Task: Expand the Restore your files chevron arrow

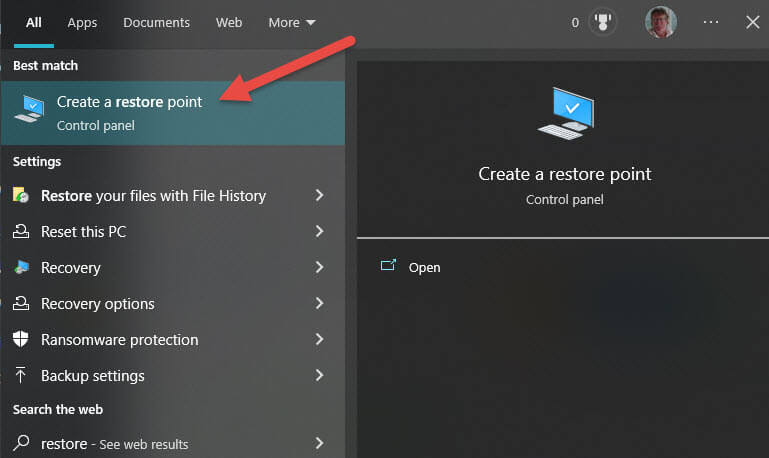Action: [x=319, y=195]
